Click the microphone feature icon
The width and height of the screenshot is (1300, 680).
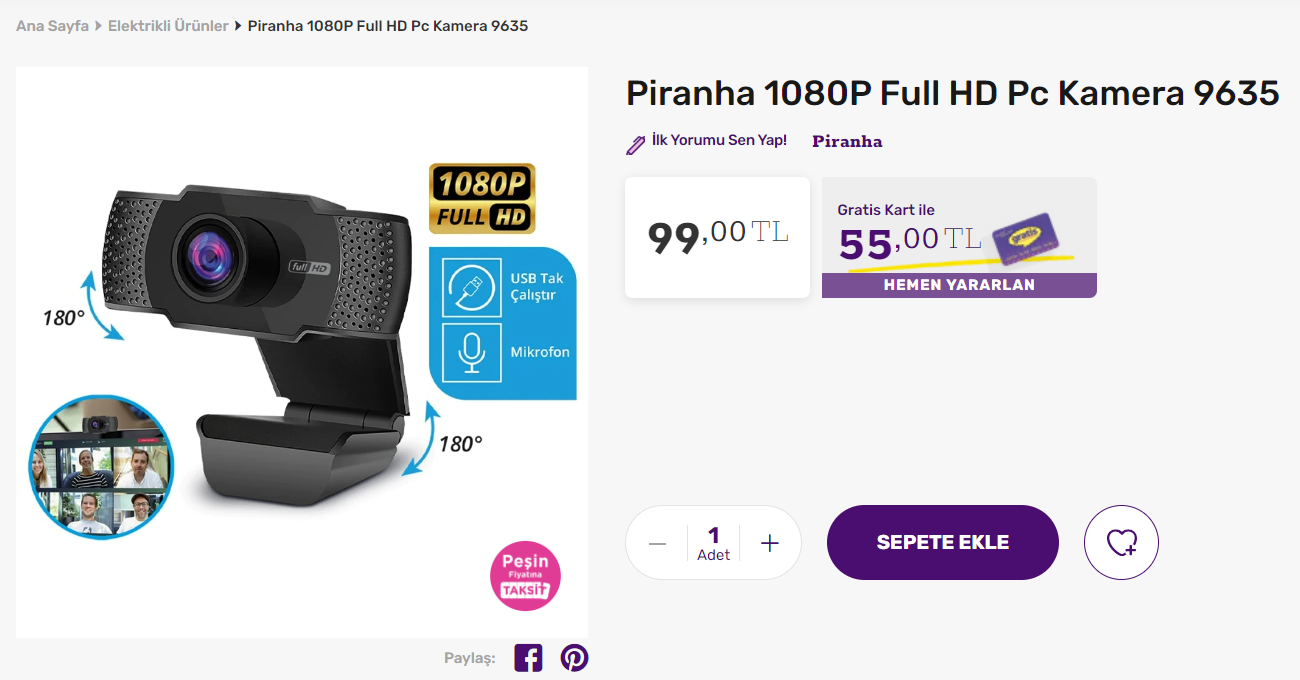tap(471, 352)
